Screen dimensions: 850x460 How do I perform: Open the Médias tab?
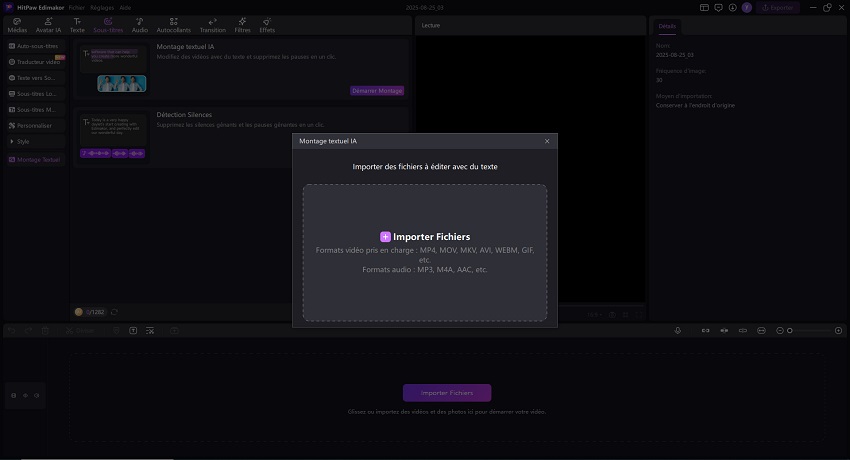click(17, 25)
